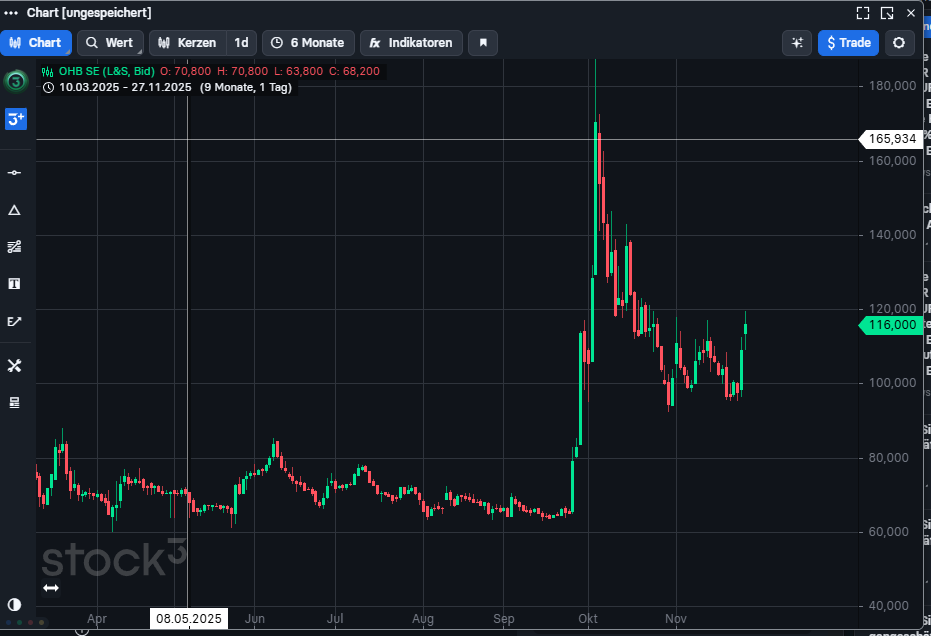The image size is (931, 636).
Task: Open the crossed tools utilities icon
Action: pyautogui.click(x=15, y=366)
